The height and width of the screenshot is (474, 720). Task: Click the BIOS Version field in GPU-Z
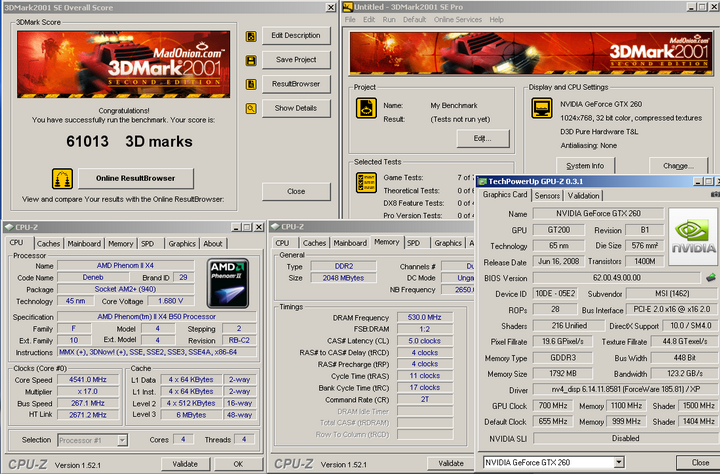click(616, 278)
